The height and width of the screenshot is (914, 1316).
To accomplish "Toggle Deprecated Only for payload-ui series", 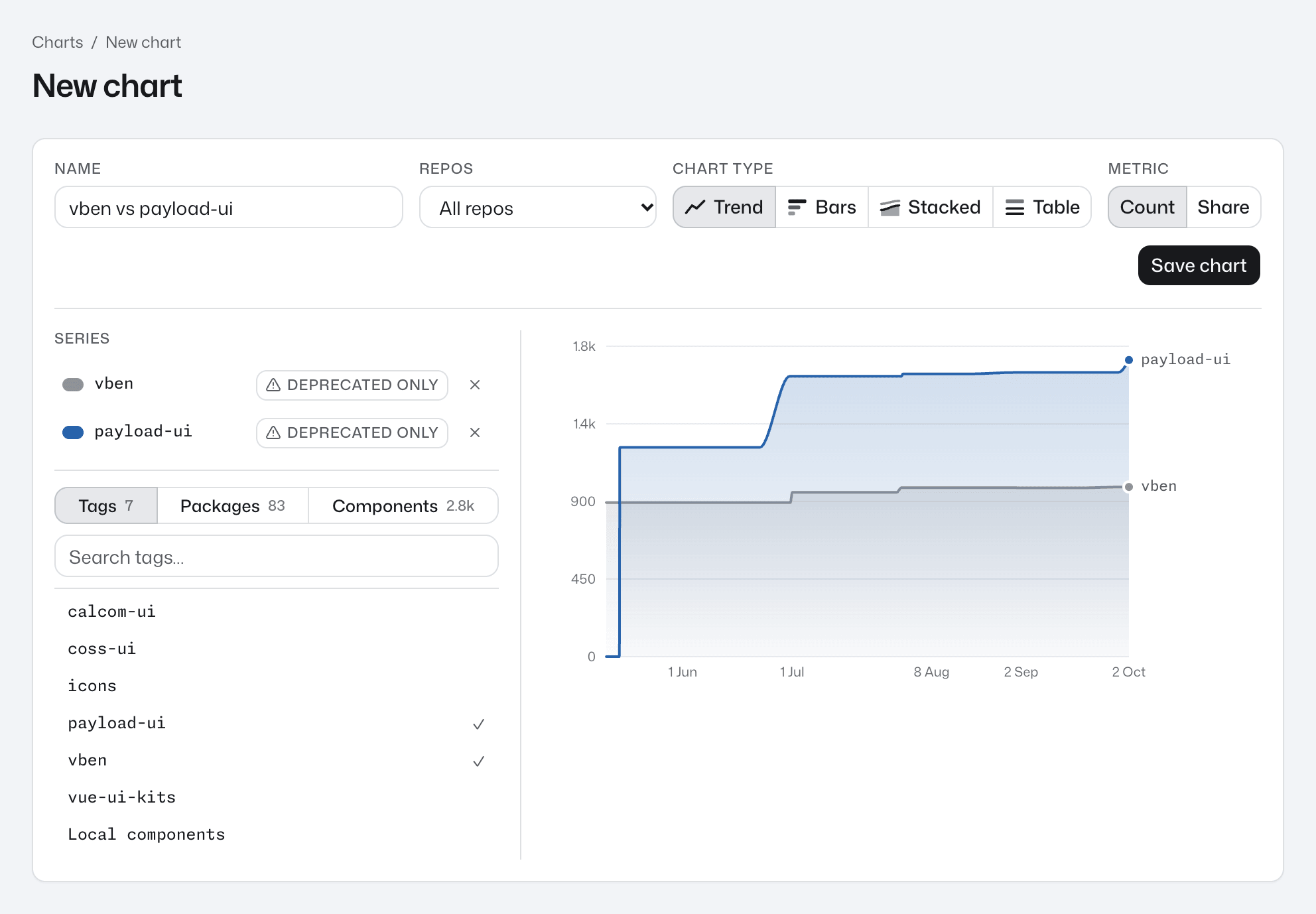I will (x=352, y=433).
